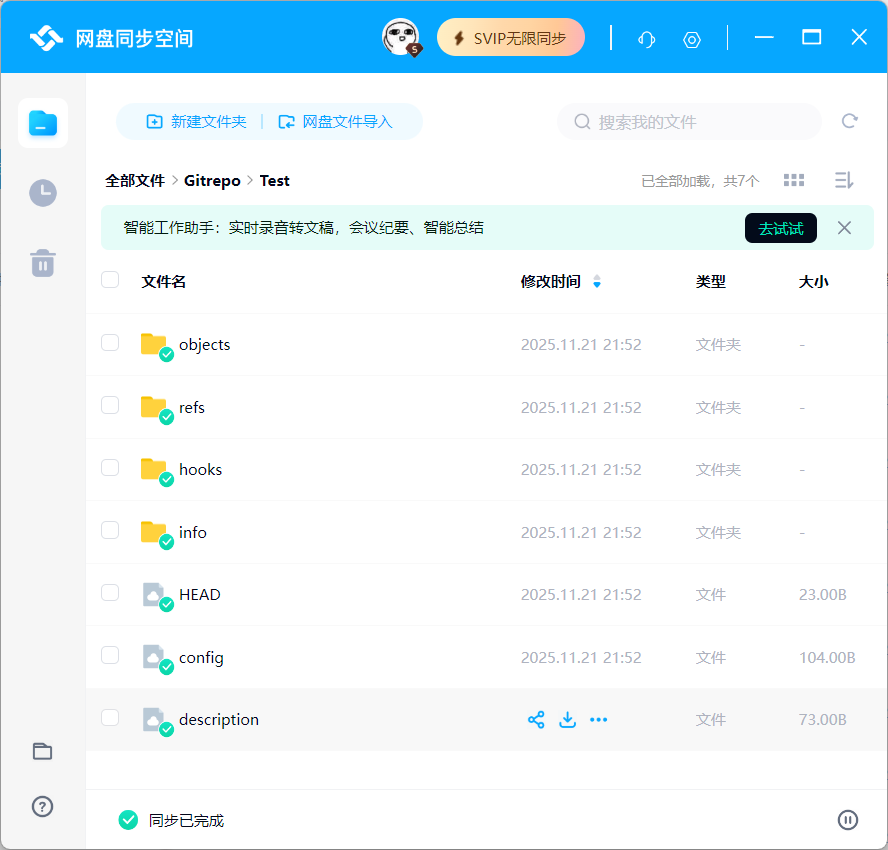Screen dimensions: 888x850
Task: Refresh the file list
Action: click(x=849, y=121)
